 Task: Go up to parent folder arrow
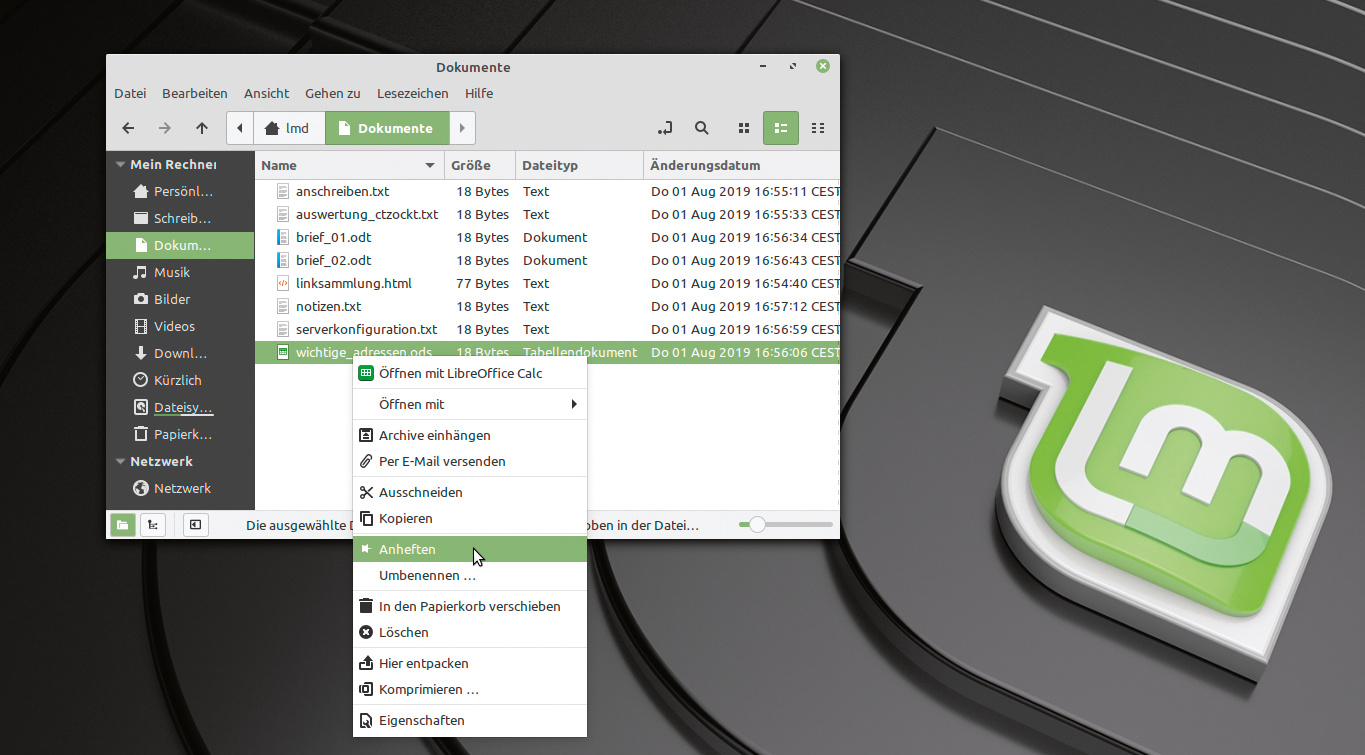tap(202, 128)
